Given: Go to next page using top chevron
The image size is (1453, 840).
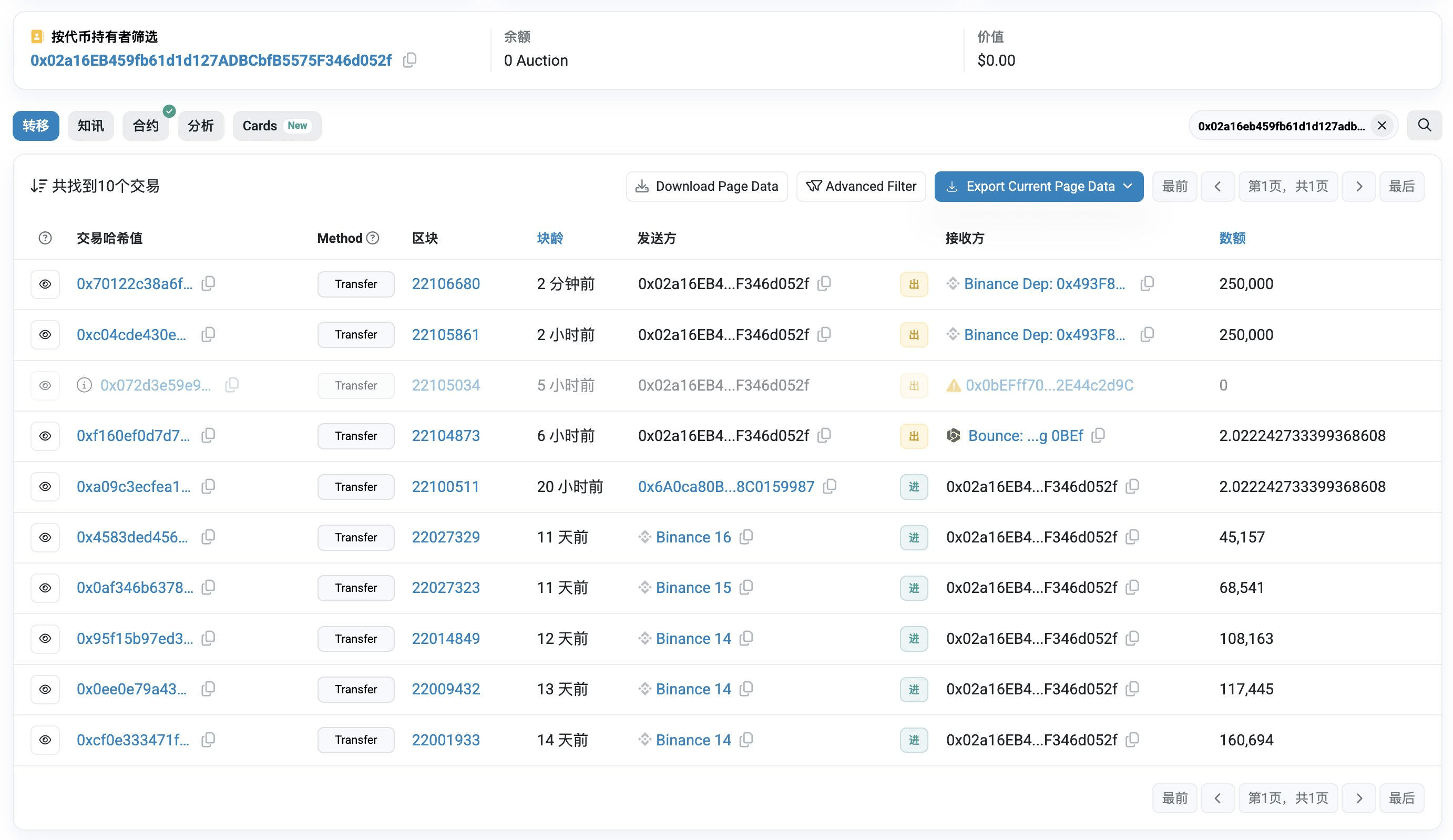Looking at the screenshot, I should (1359, 187).
